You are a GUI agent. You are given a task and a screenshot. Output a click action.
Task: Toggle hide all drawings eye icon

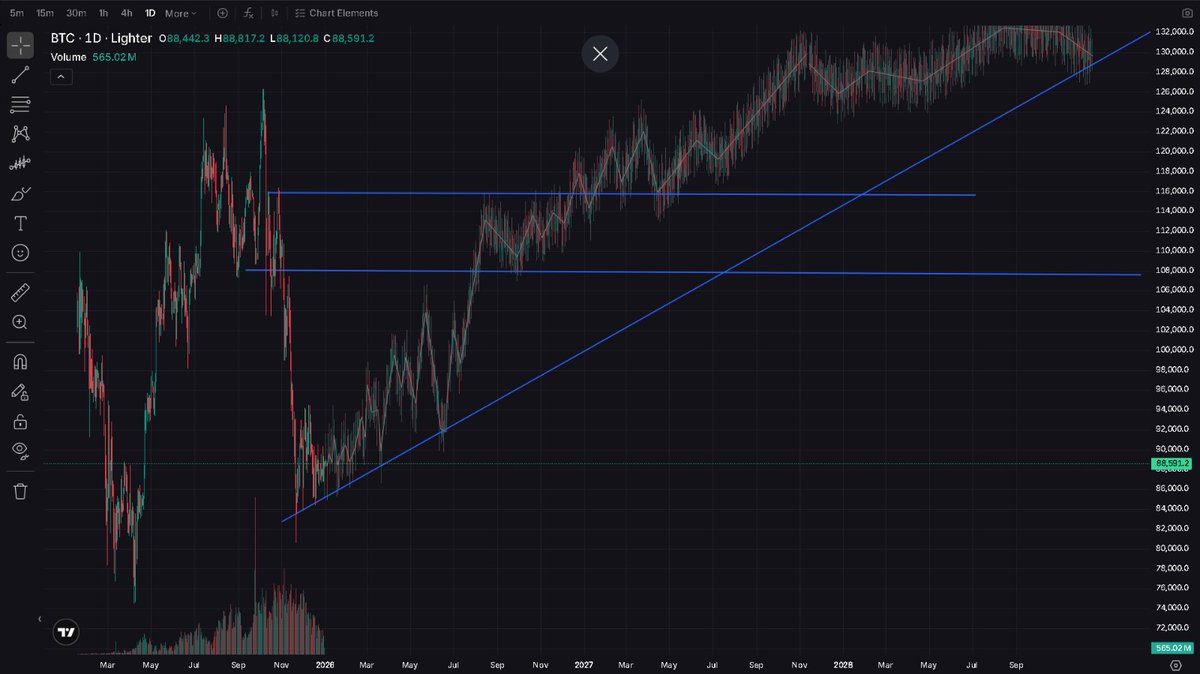(20, 451)
